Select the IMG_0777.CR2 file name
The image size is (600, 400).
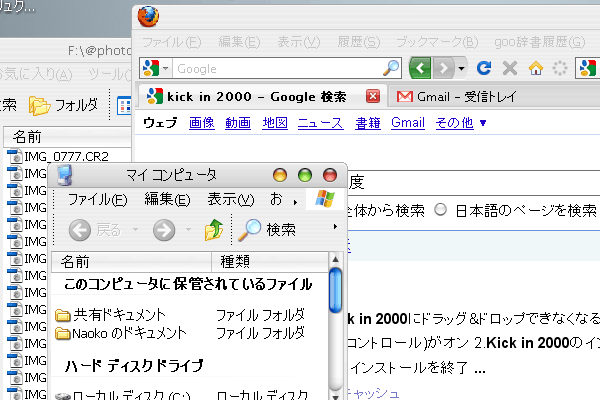pyautogui.click(x=66, y=157)
